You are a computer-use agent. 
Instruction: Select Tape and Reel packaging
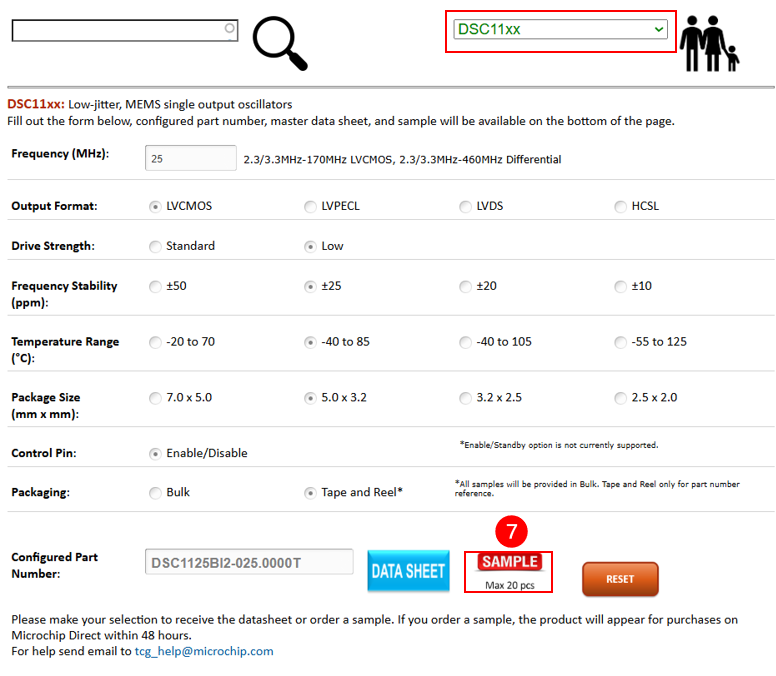[310, 493]
